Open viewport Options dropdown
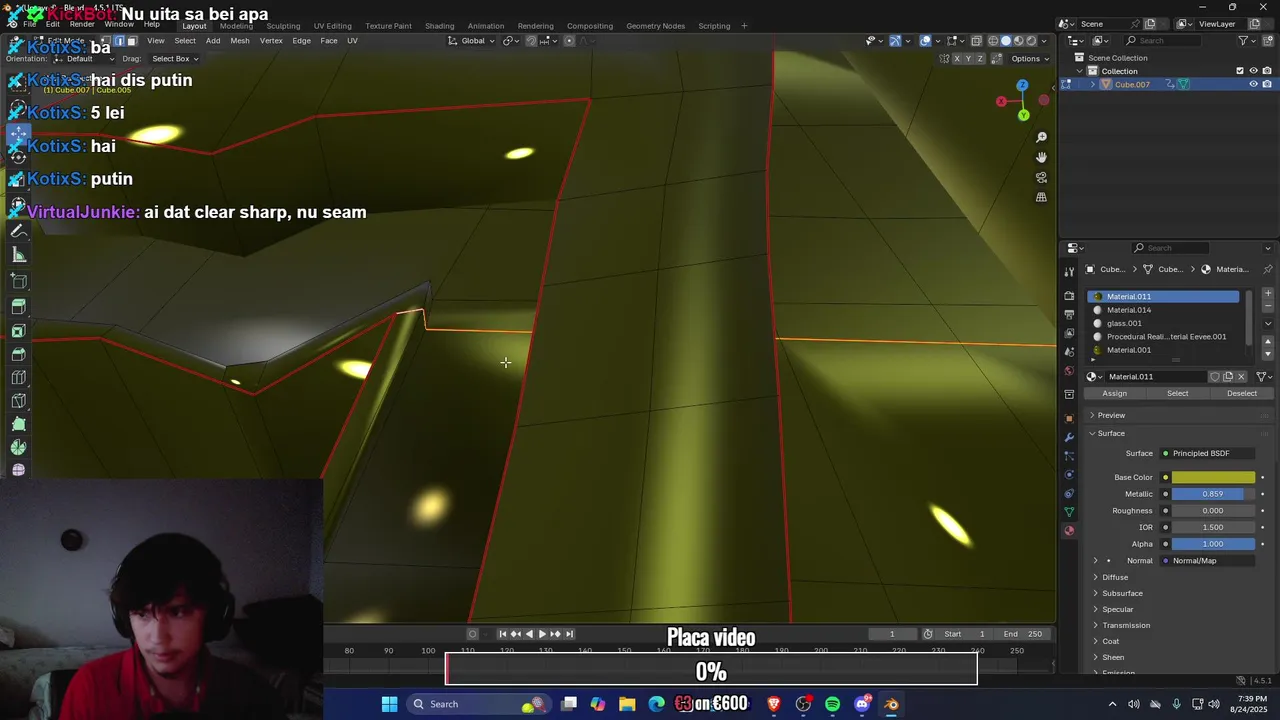This screenshot has width=1280, height=720. [1030, 59]
